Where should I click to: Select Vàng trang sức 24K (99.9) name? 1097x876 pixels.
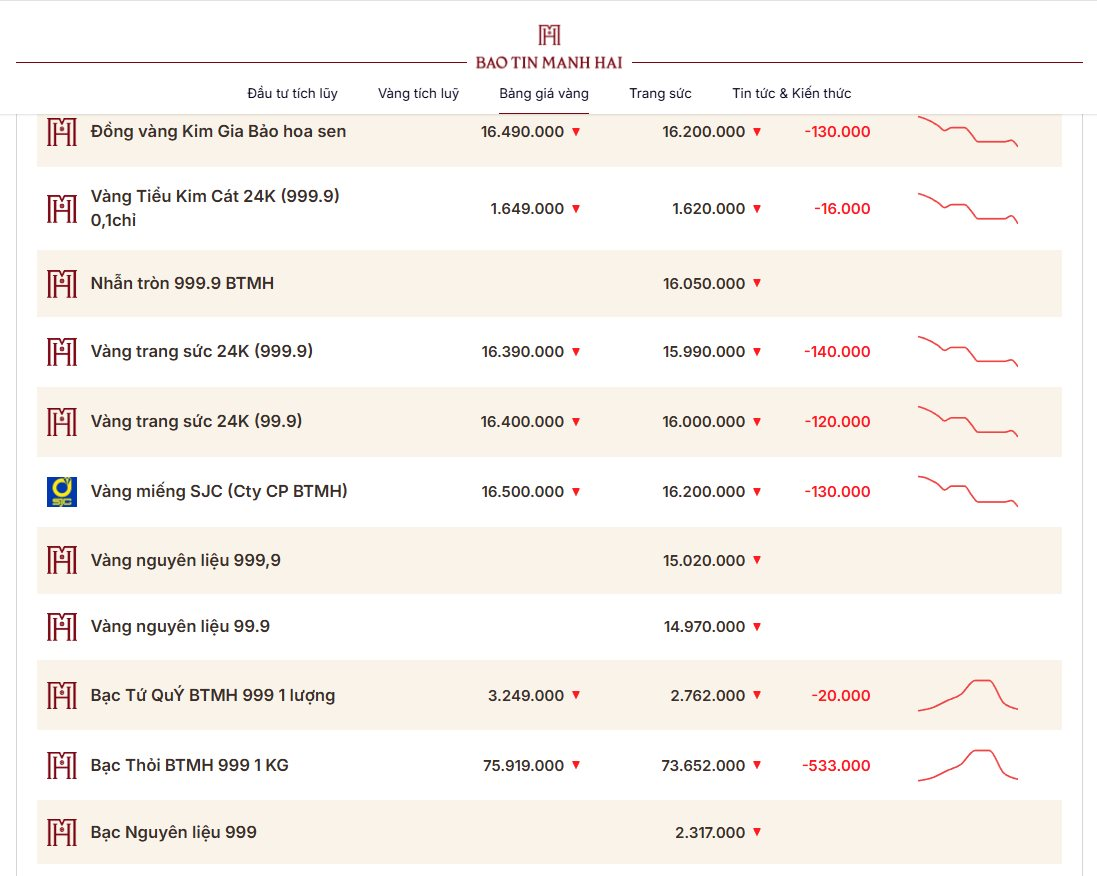pos(197,421)
